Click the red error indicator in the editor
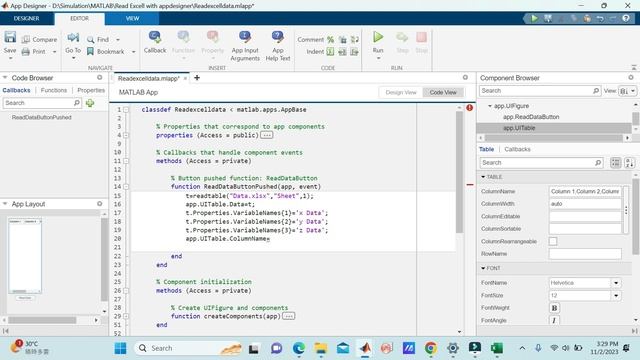Image resolution: width=640 pixels, height=360 pixels. (469, 108)
